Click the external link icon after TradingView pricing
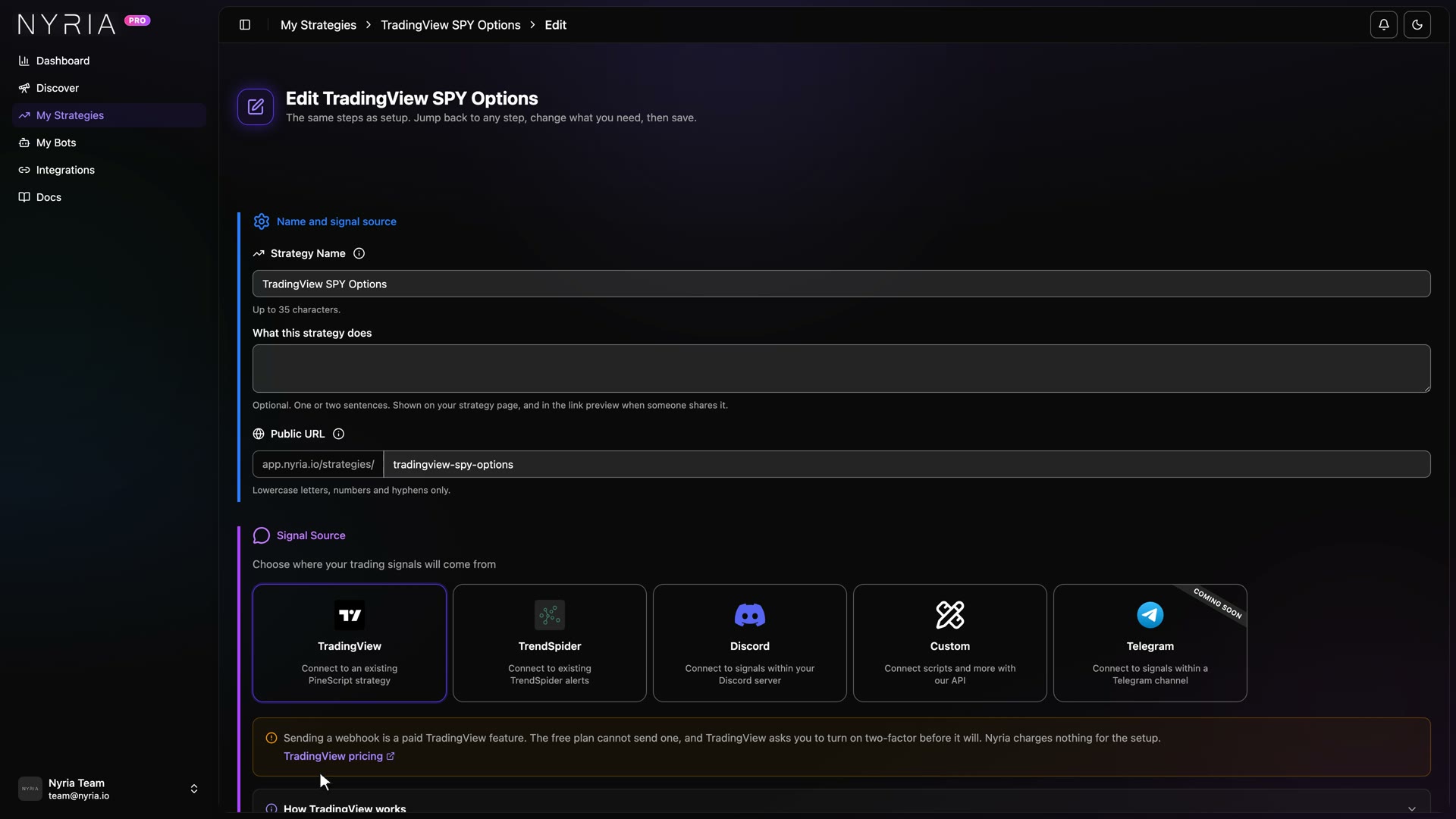The image size is (1456, 819). pos(391,756)
